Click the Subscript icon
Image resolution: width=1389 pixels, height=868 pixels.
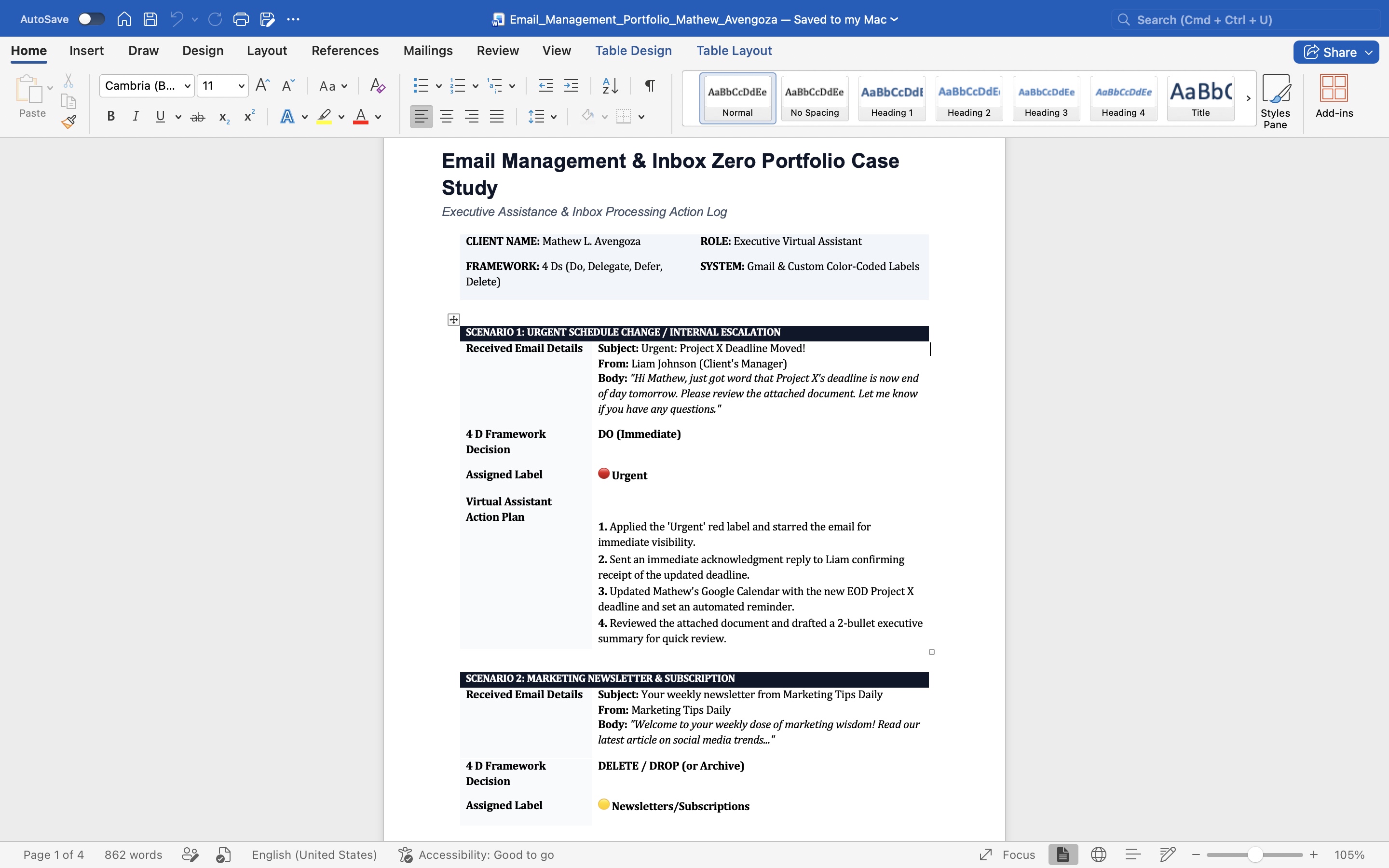coord(224,117)
